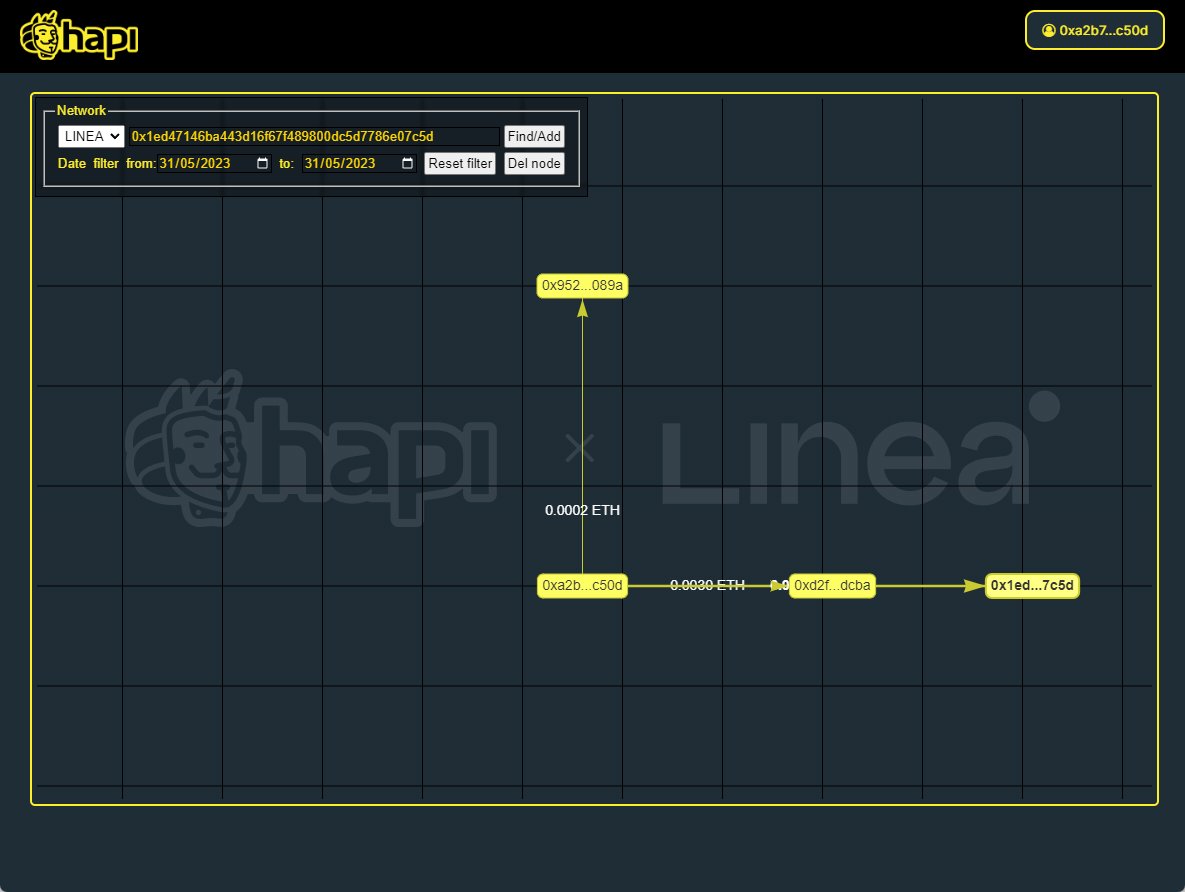
Task: Select graph node 0xa2b...c50d
Action: (x=582, y=586)
